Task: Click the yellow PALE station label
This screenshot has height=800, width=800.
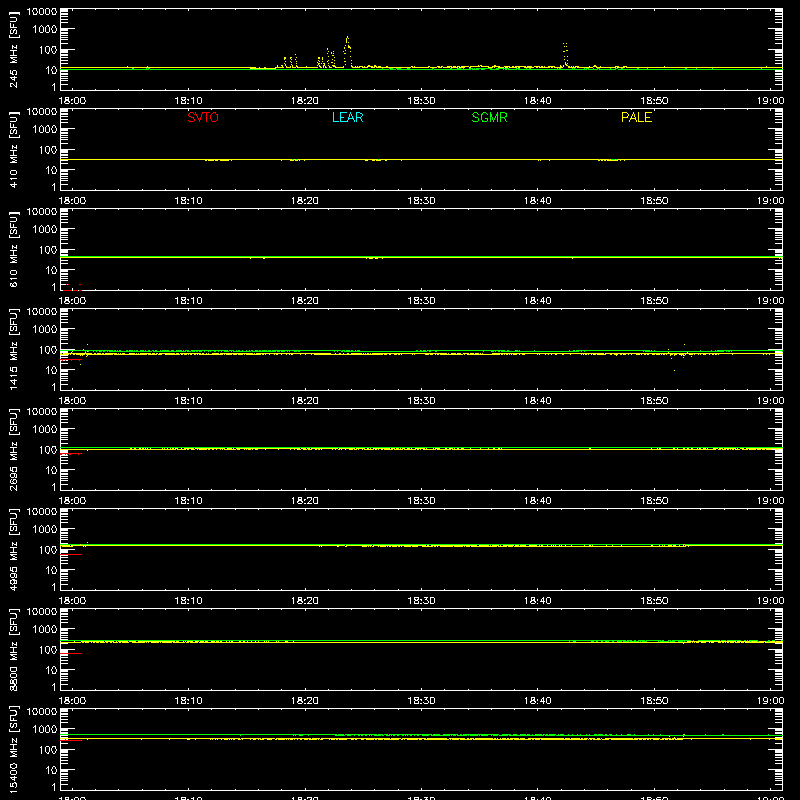Action: [636, 117]
